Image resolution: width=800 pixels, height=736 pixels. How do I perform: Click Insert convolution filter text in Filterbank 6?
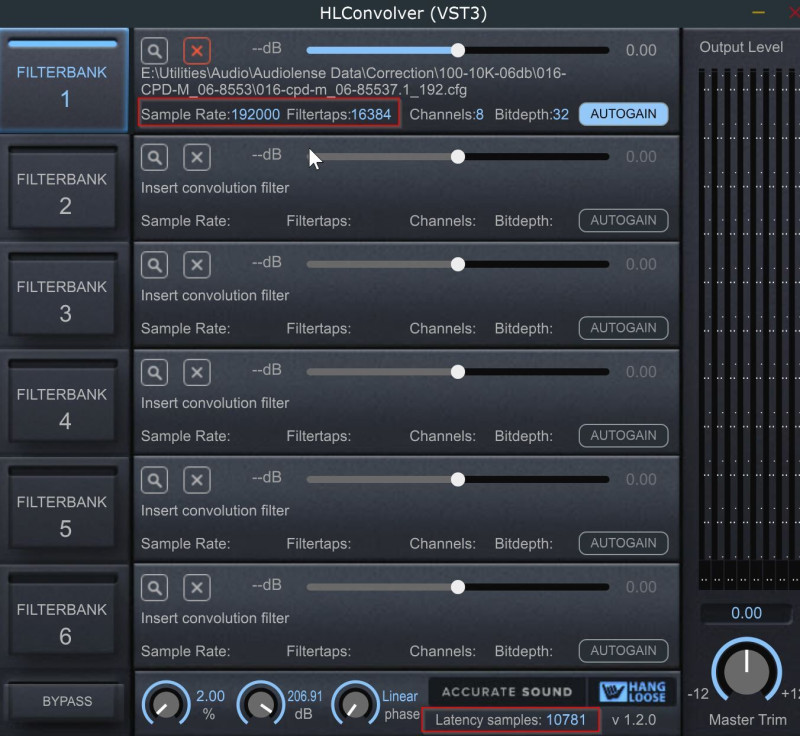215,619
